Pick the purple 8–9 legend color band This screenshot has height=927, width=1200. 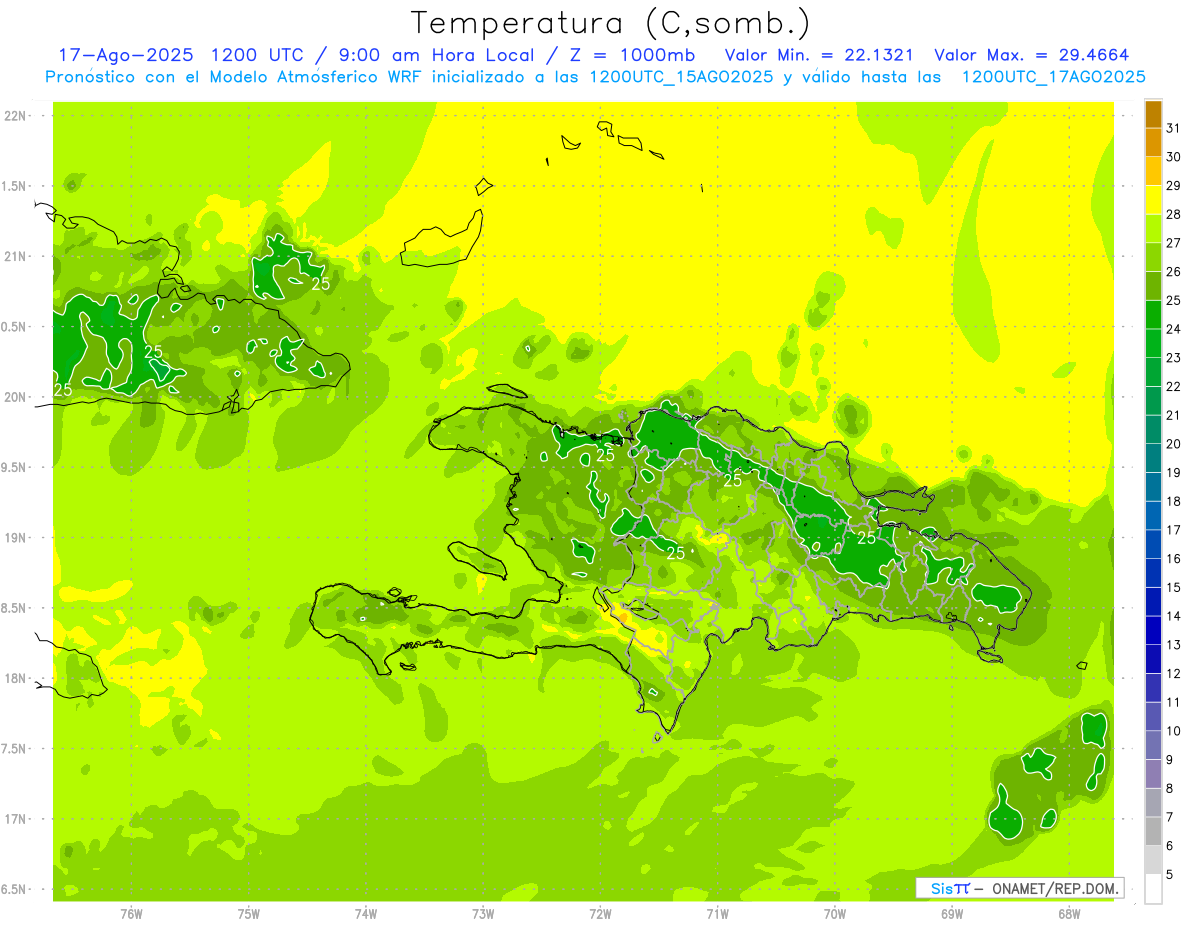(x=1153, y=774)
